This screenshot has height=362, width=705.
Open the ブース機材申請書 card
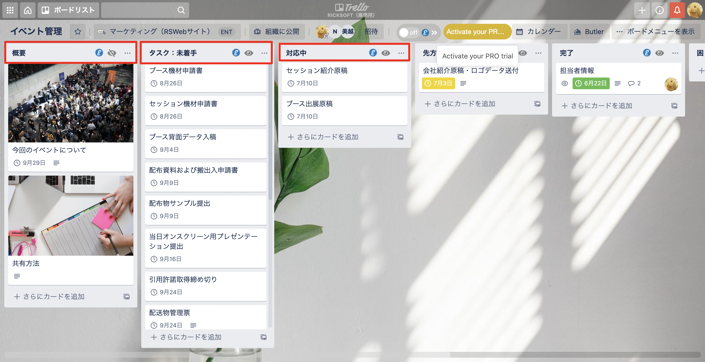click(205, 77)
